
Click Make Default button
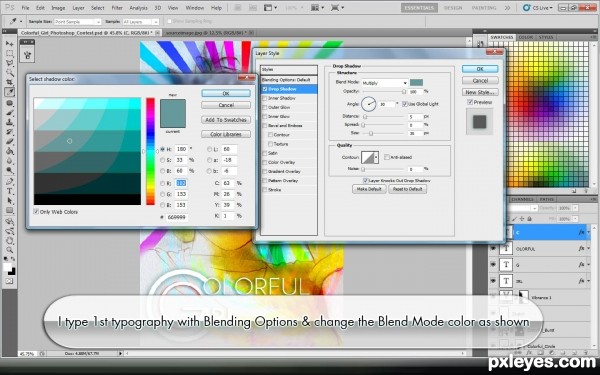coord(369,189)
